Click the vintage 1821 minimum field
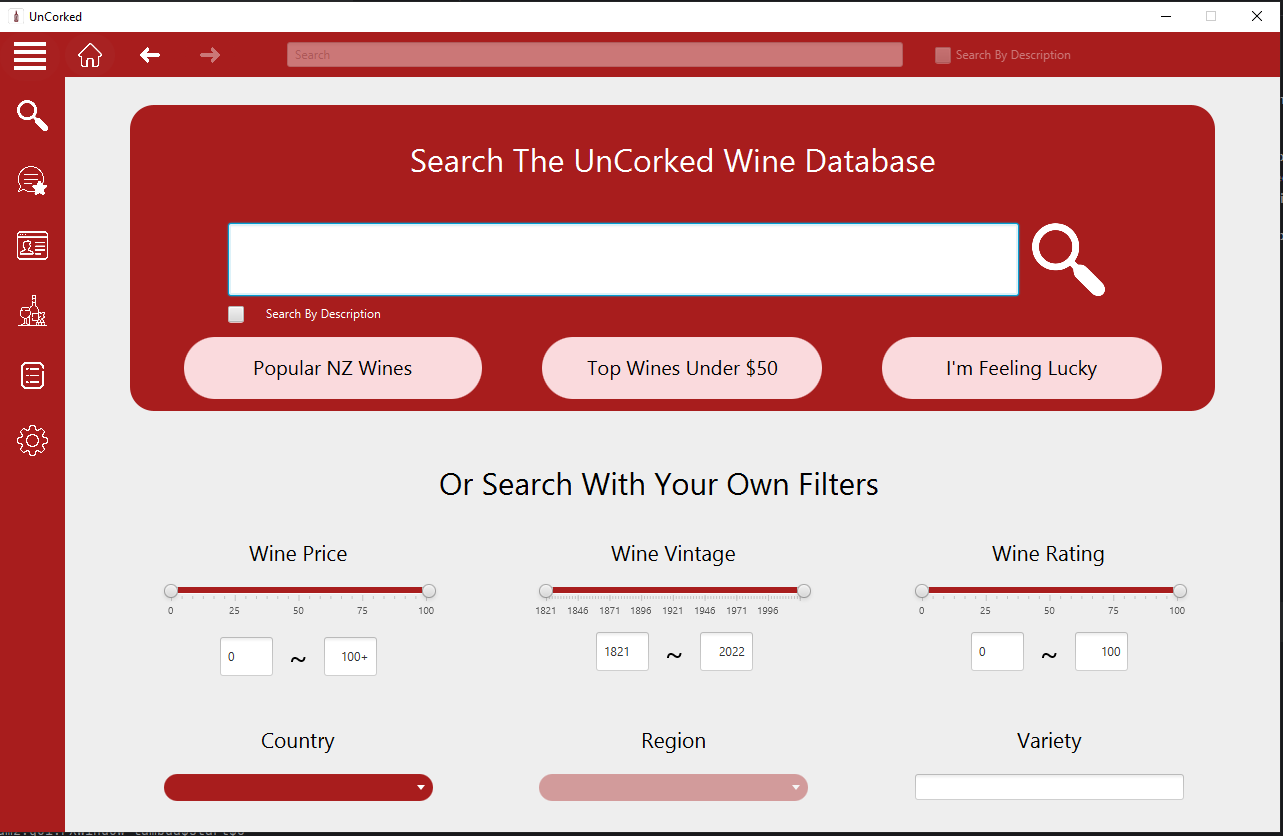 623,652
